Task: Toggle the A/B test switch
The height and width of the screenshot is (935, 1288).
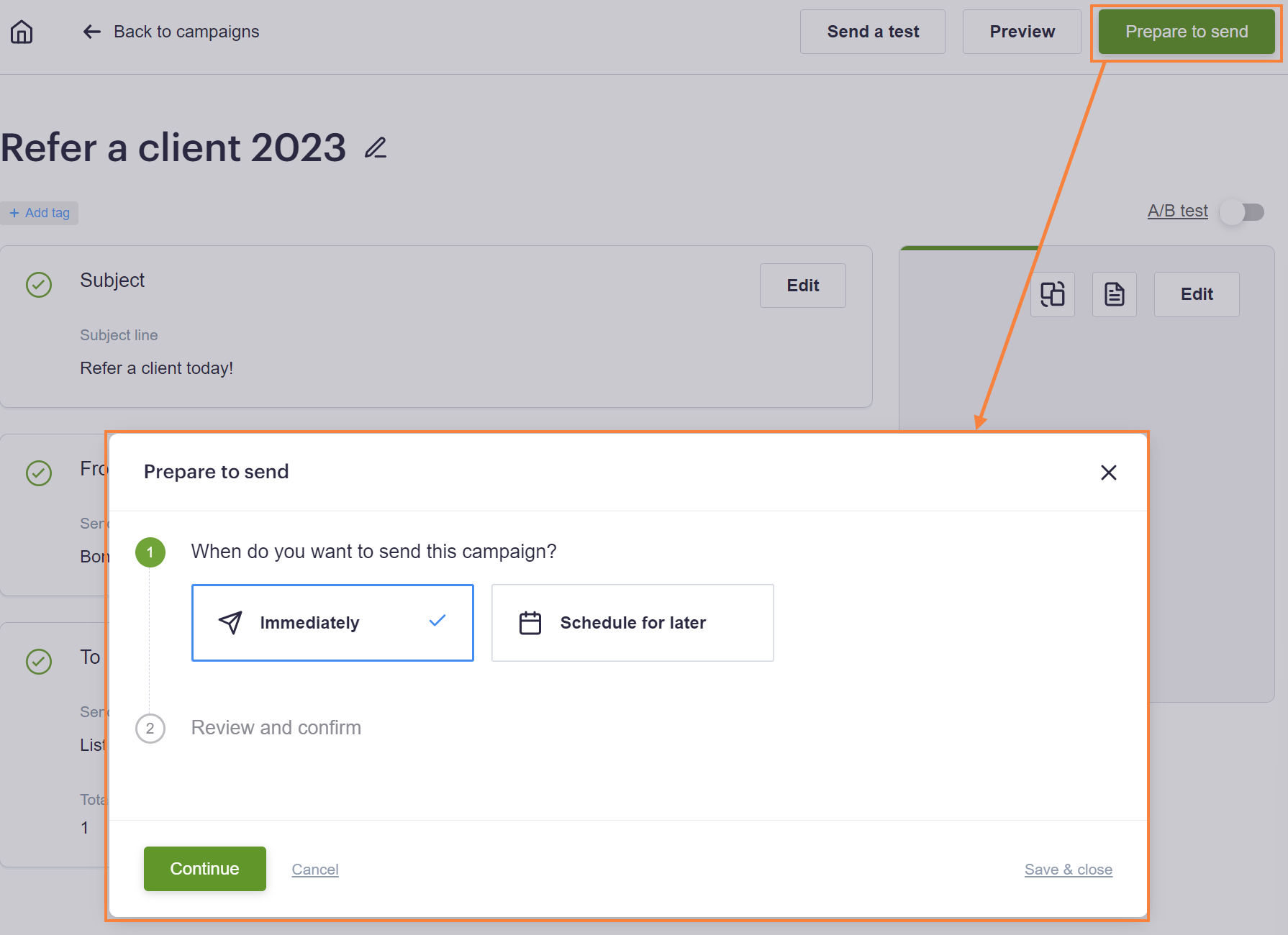Action: (x=1243, y=212)
